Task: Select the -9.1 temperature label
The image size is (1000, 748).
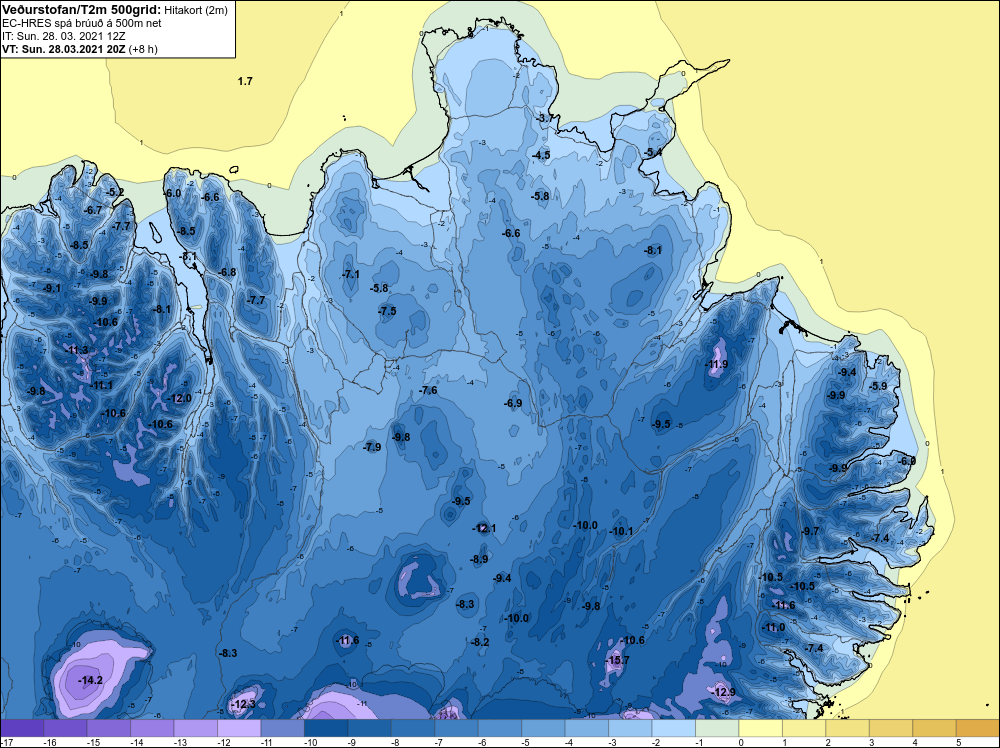Action: tap(52, 288)
